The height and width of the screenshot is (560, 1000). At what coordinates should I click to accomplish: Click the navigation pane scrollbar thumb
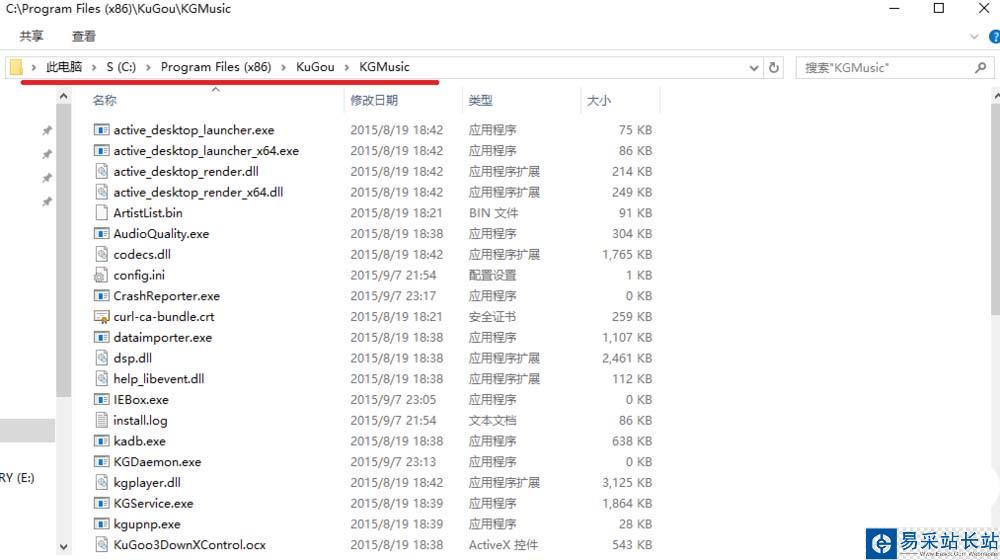click(x=63, y=250)
